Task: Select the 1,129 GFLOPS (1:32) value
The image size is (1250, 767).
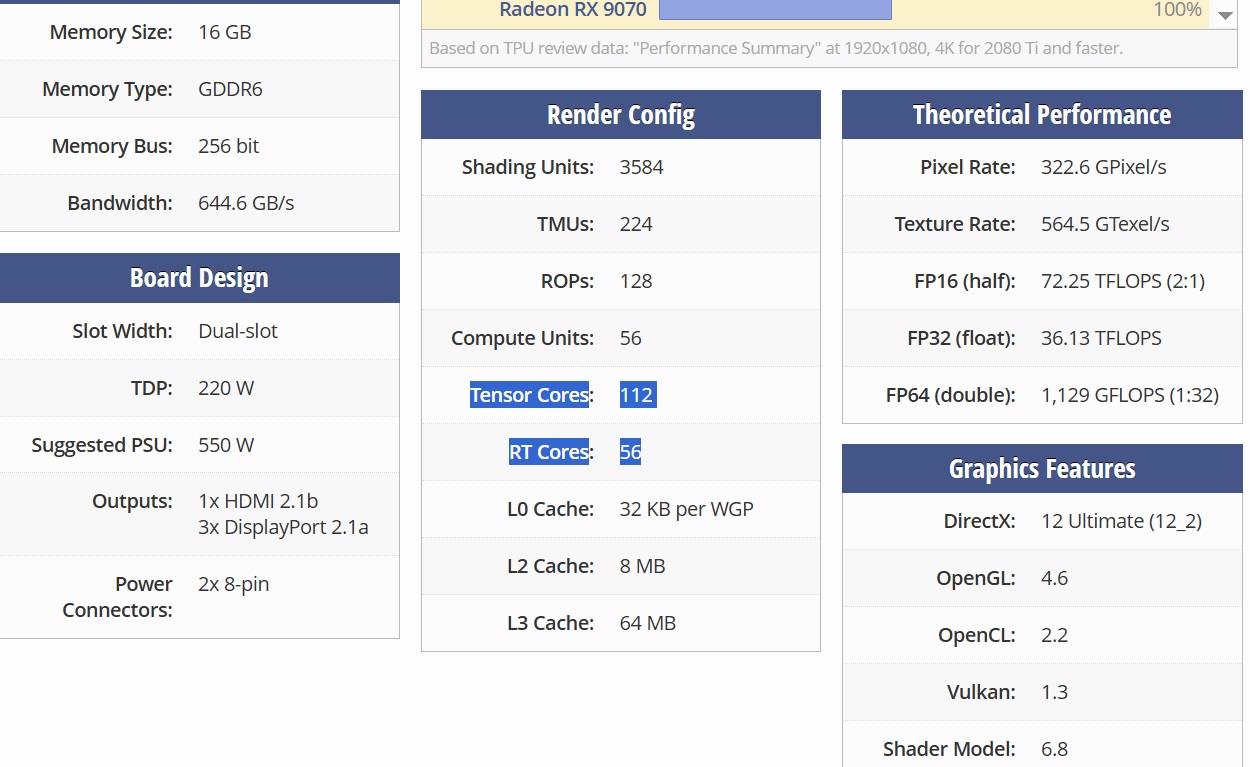Action: coord(1130,395)
